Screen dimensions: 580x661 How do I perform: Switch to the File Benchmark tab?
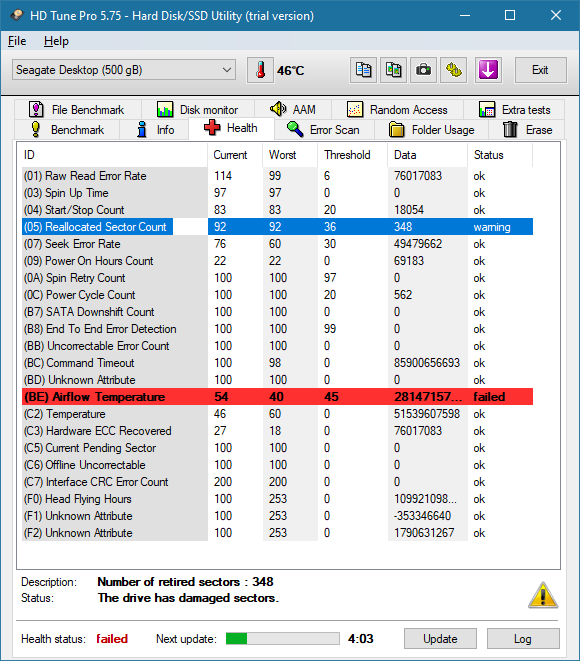pyautogui.click(x=78, y=110)
